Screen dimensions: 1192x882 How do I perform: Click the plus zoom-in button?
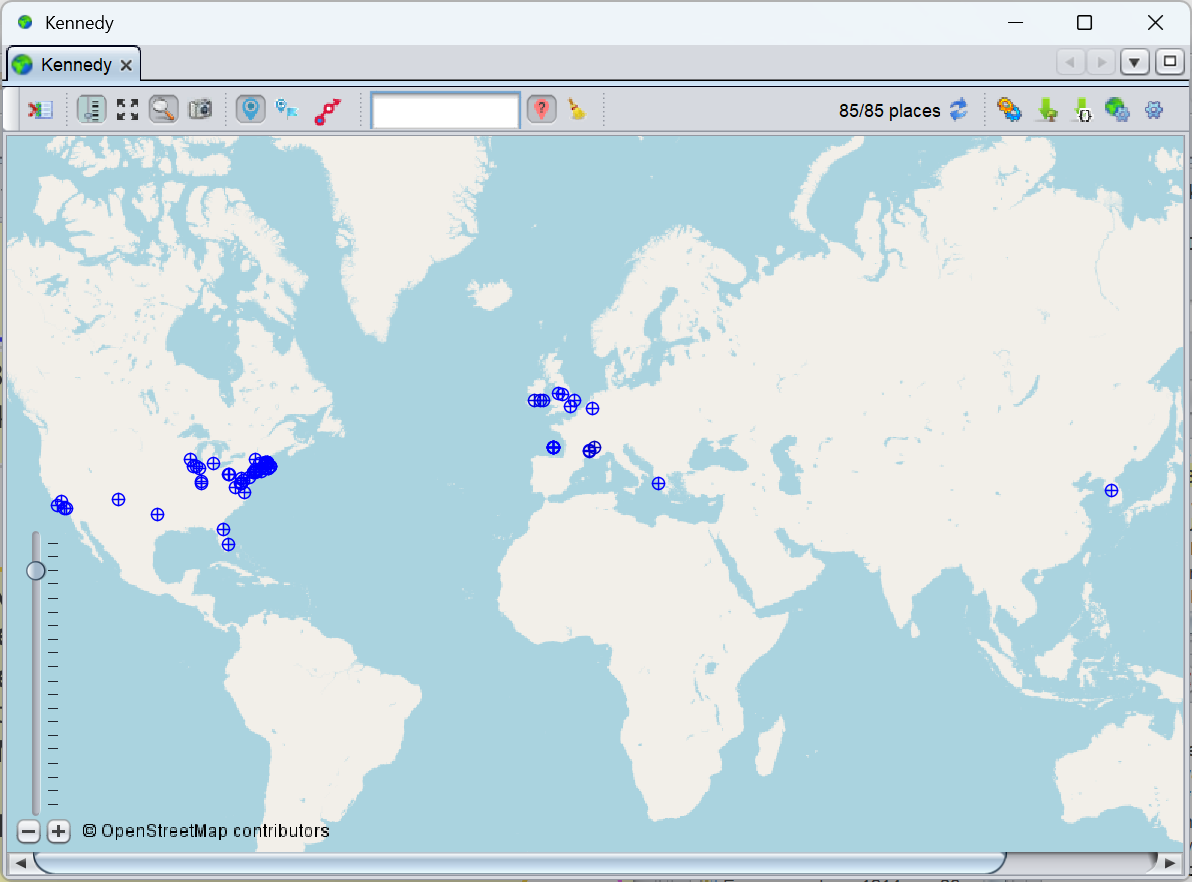pos(59,831)
